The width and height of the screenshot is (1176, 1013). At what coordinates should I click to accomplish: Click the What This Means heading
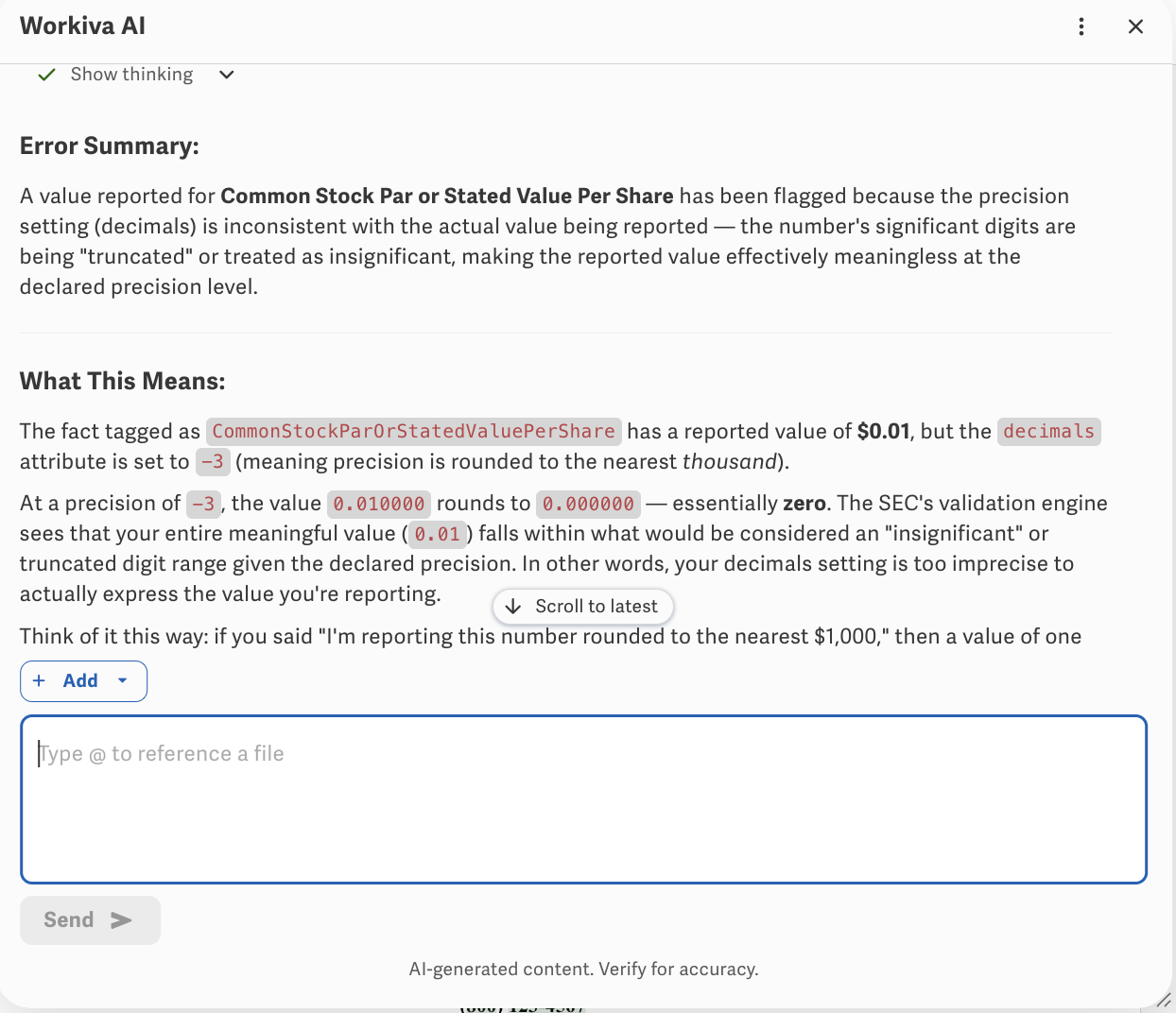(x=123, y=381)
